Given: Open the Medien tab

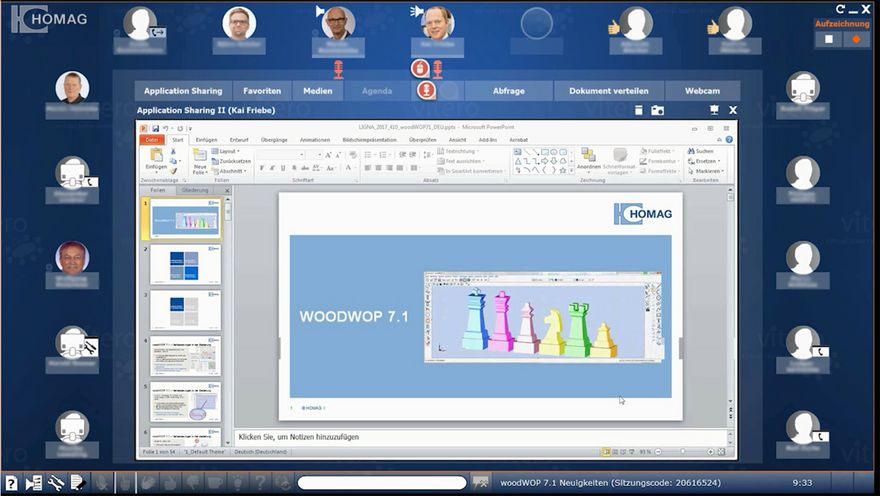Looking at the screenshot, I should (x=318, y=91).
